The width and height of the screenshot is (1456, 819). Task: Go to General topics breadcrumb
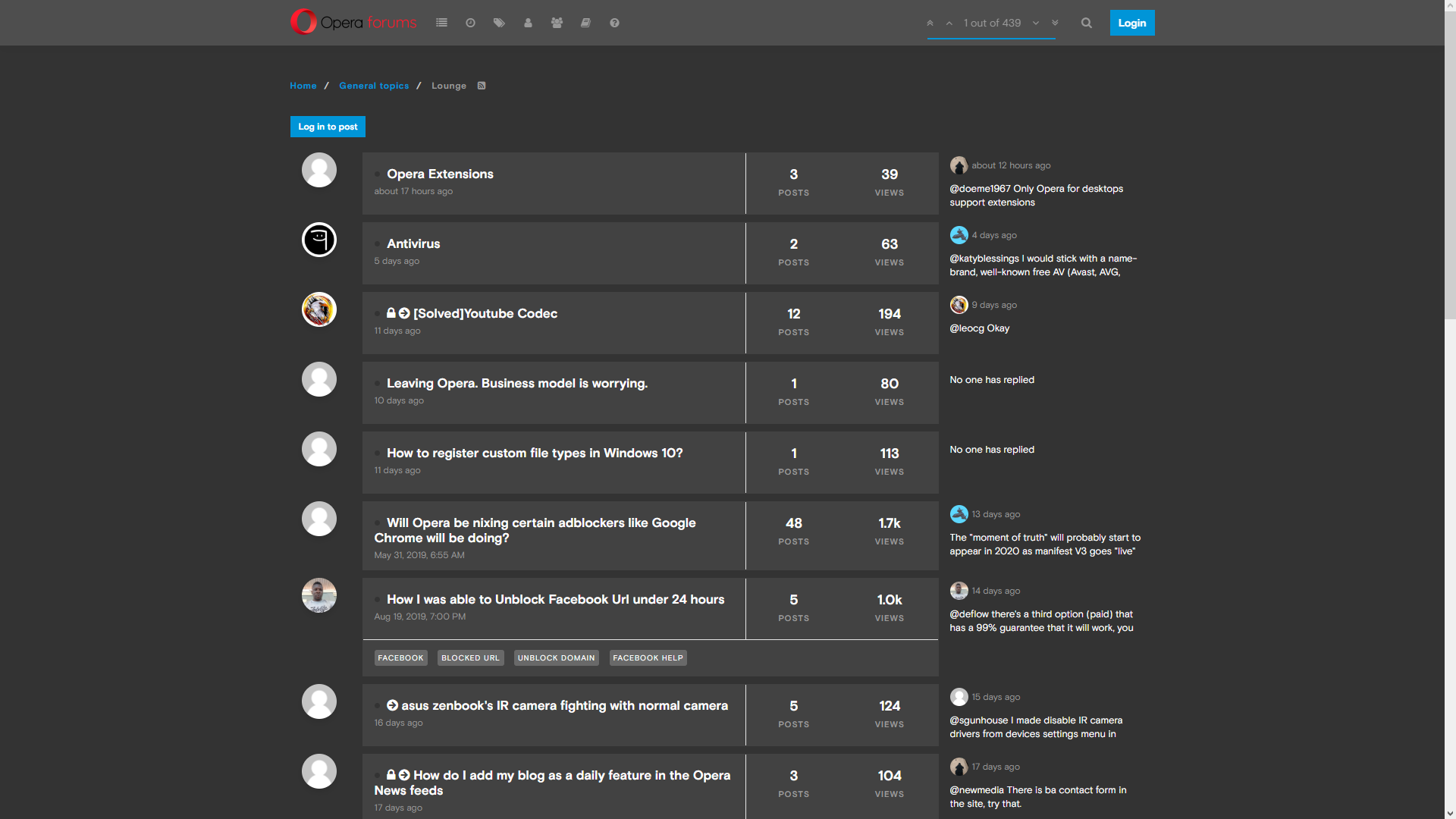(x=374, y=86)
